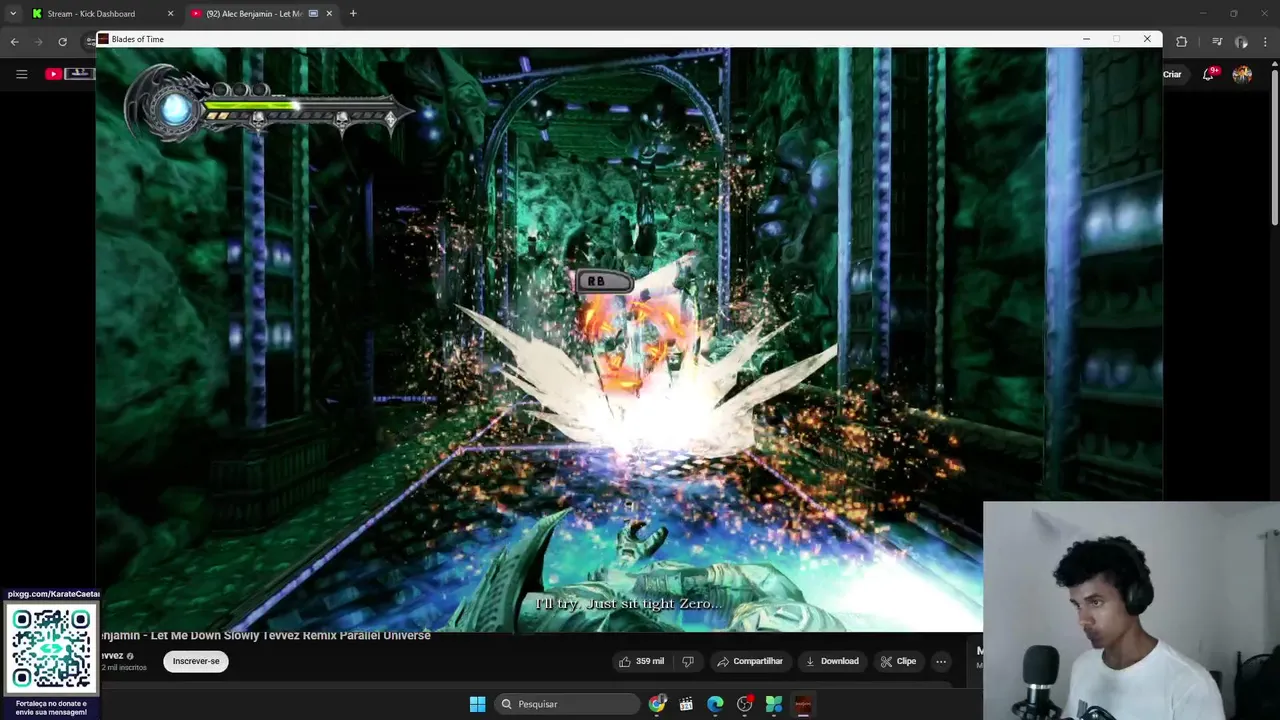Click the Compartilhar share button
The height and width of the screenshot is (720, 1280).
tap(750, 661)
